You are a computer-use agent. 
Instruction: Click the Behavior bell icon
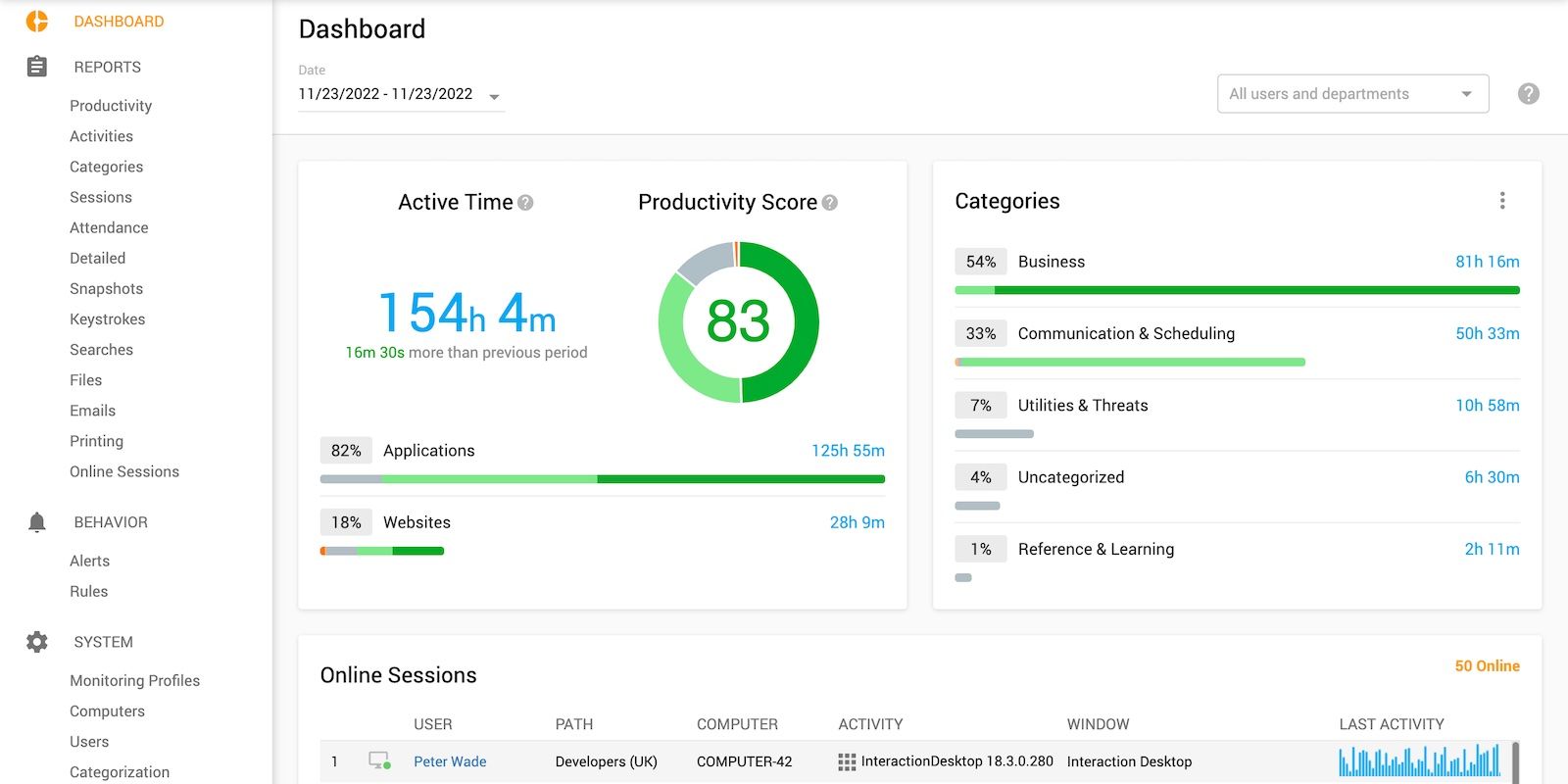(37, 522)
